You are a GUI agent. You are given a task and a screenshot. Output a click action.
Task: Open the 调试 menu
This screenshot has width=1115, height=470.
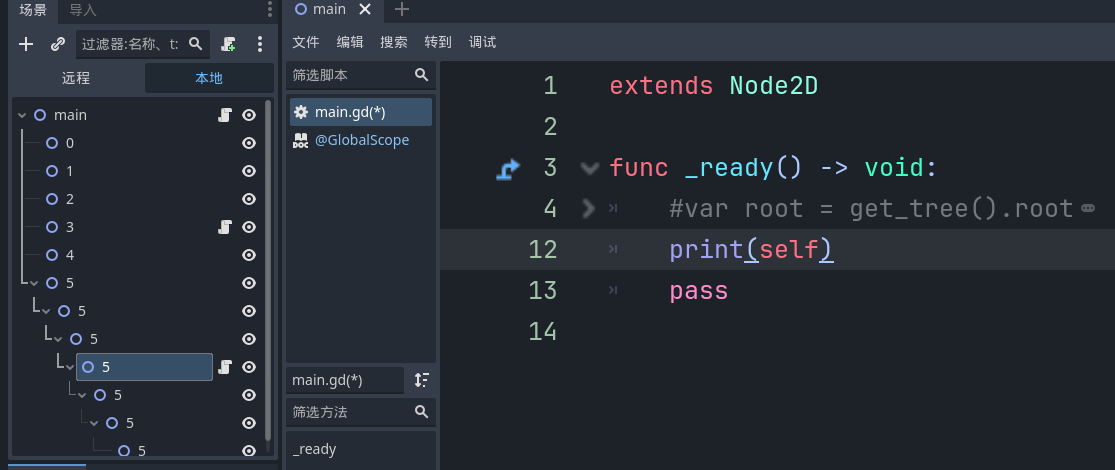482,42
